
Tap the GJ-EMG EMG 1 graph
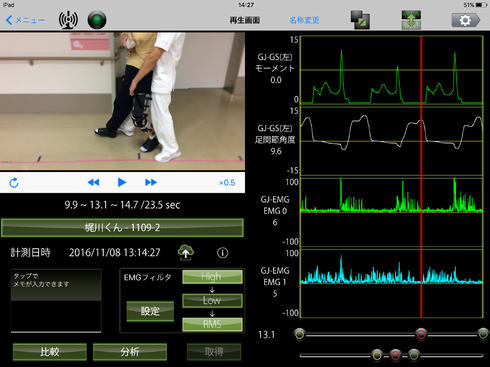[392, 283]
